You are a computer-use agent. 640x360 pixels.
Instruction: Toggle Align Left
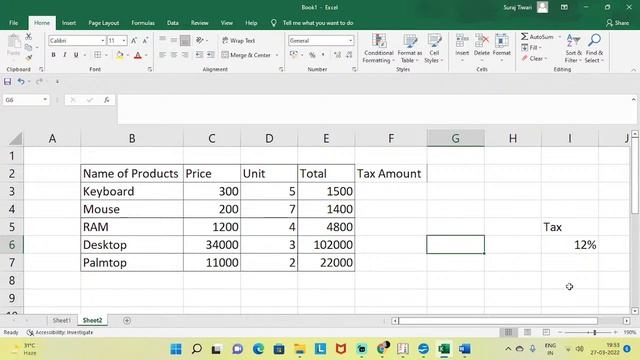(x=162, y=55)
